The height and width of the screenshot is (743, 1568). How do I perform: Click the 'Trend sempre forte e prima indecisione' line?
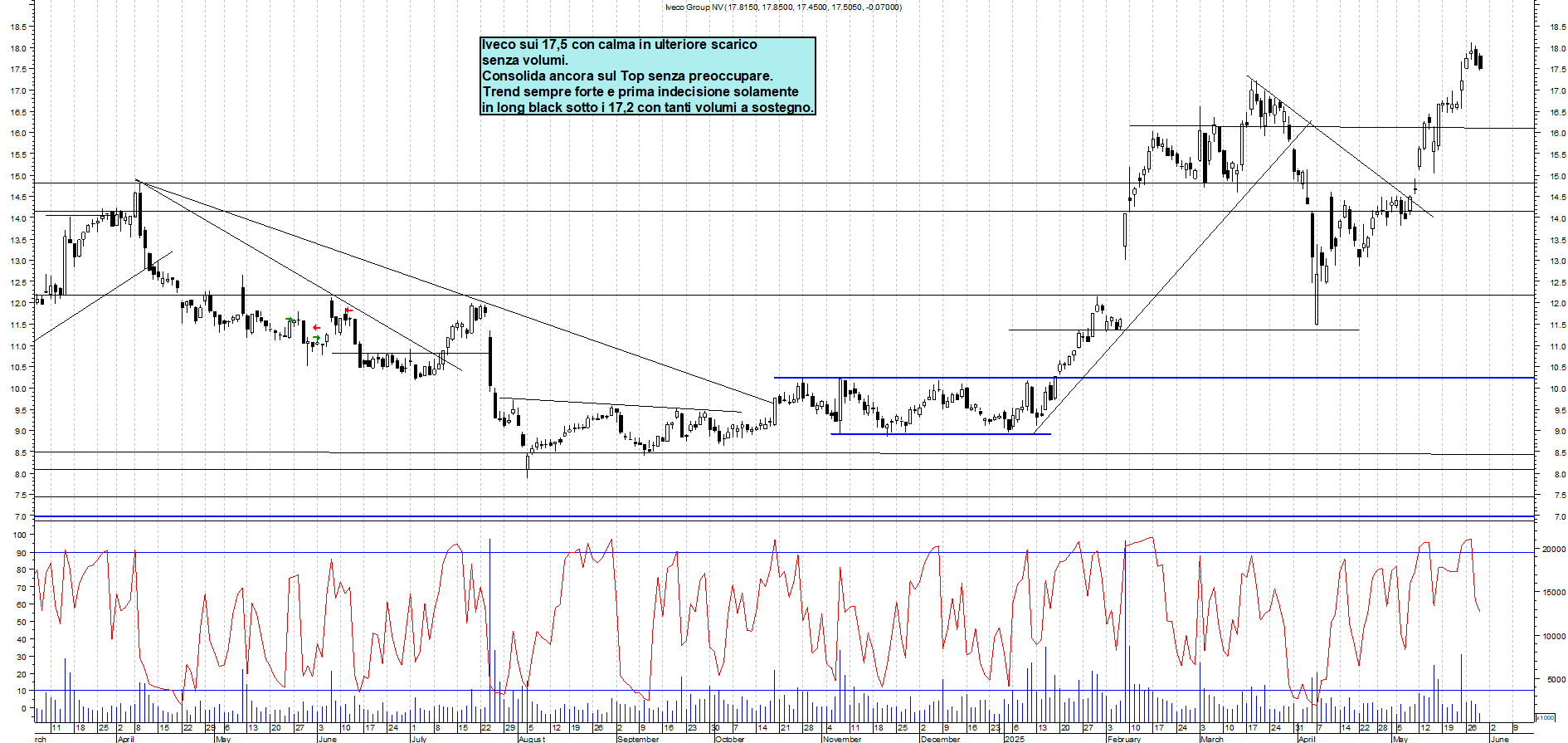click(640, 92)
